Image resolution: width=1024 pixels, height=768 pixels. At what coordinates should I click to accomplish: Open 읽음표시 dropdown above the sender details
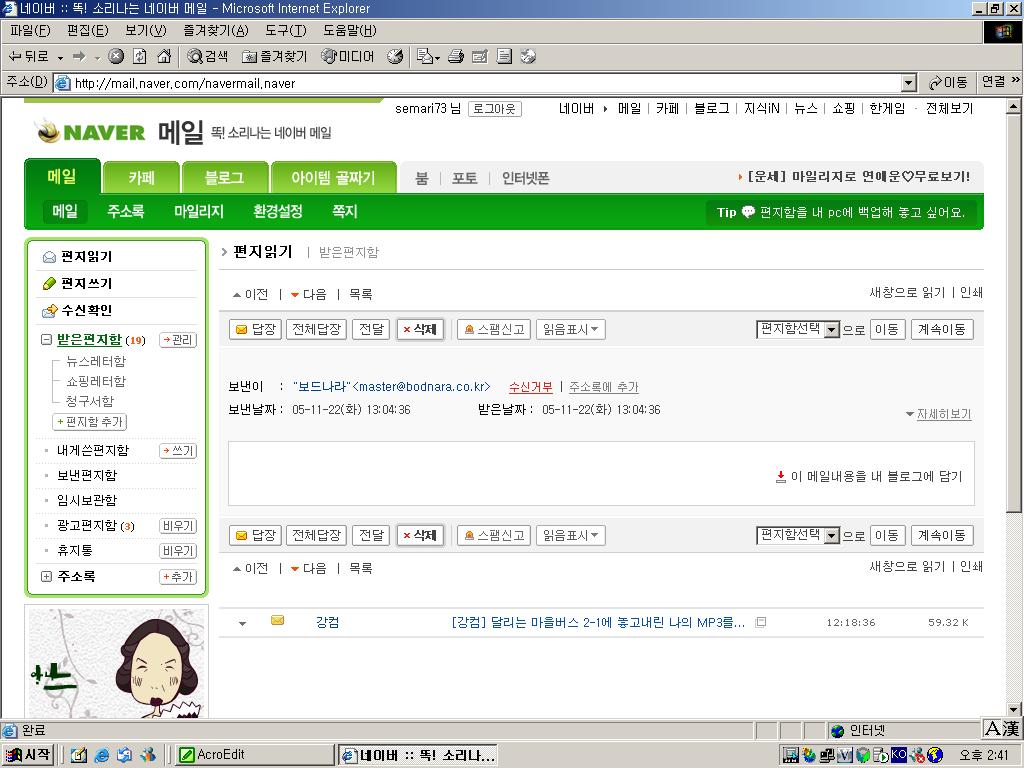[571, 329]
